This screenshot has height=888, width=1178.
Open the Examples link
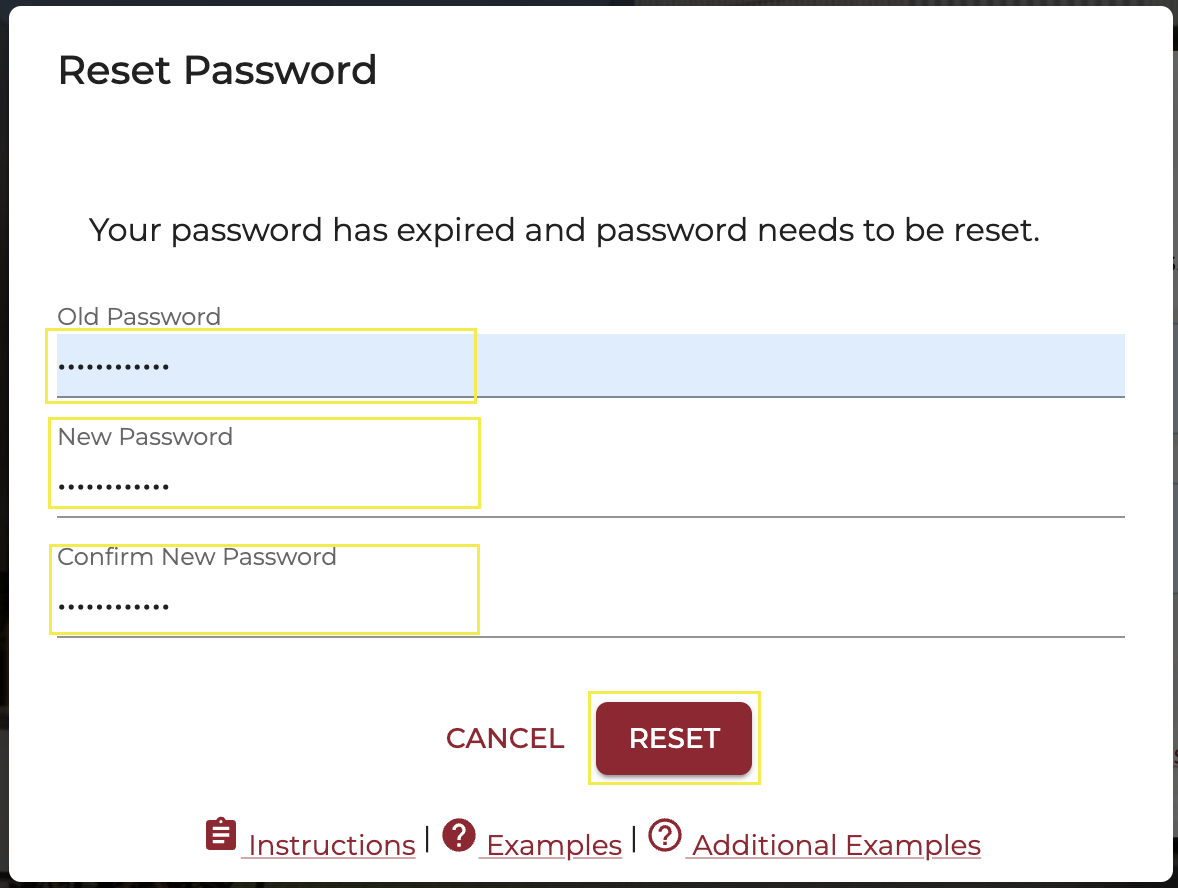[x=554, y=846]
